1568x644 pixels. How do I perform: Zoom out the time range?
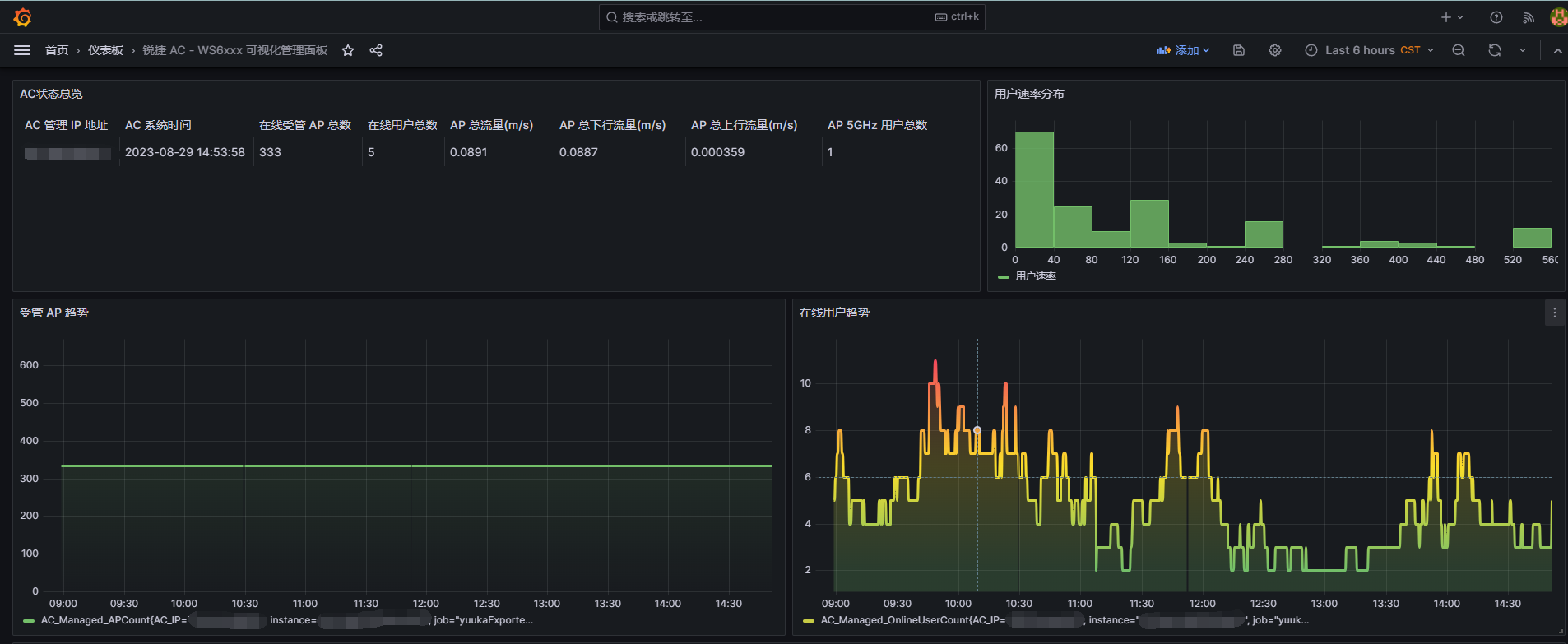point(1459,50)
